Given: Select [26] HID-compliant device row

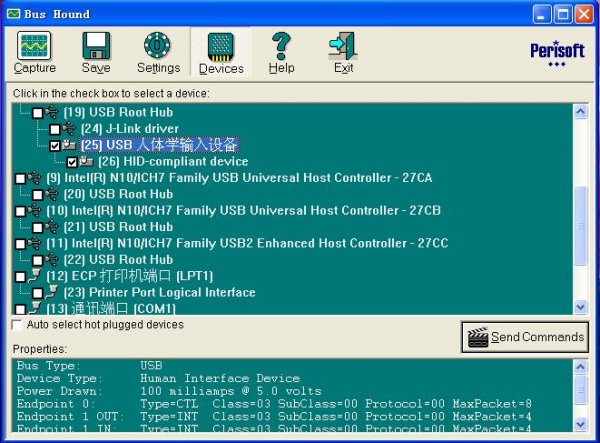Looking at the screenshot, I should tap(173, 161).
